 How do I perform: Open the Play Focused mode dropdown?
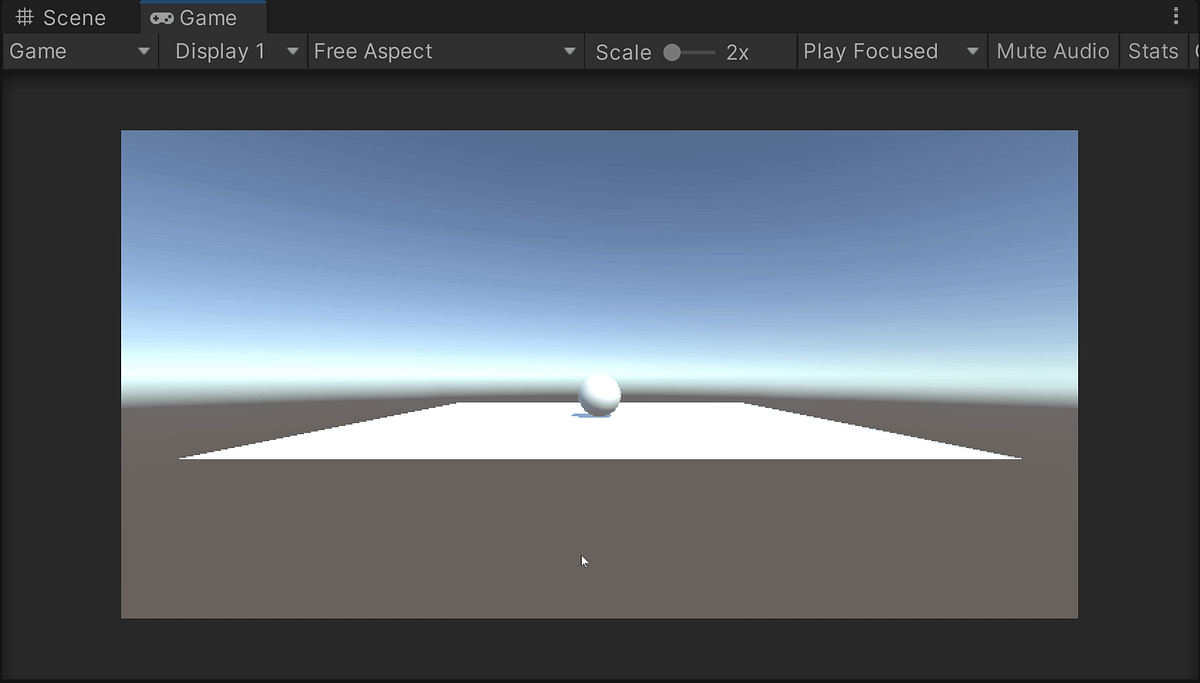(880, 51)
